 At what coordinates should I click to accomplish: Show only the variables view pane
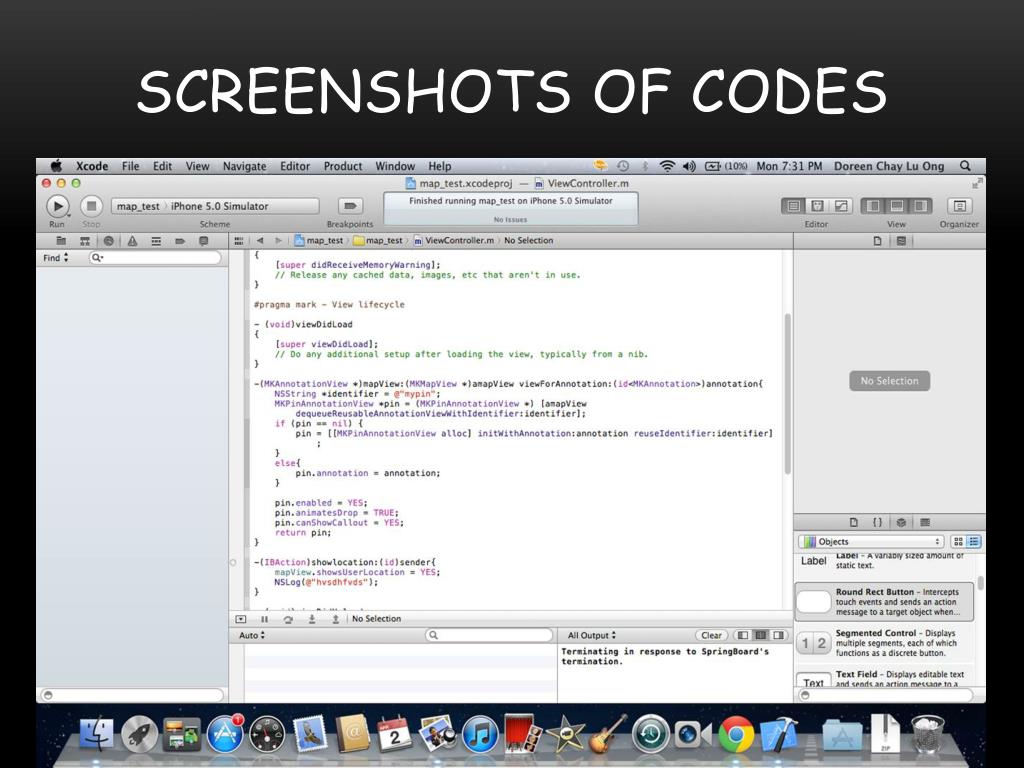click(x=743, y=635)
